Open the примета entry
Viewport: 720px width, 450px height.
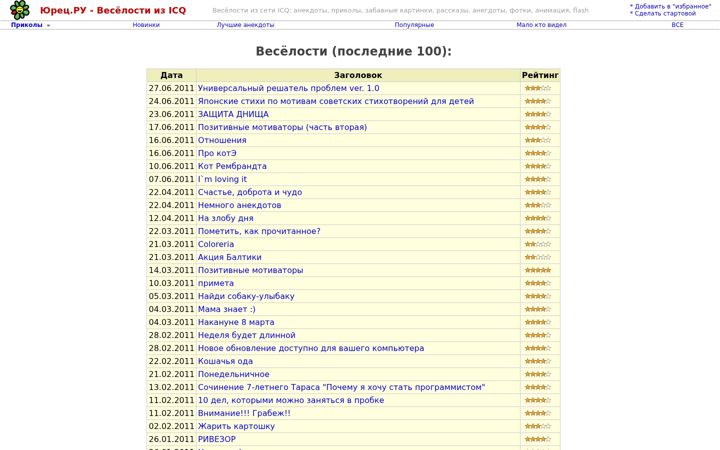216,283
